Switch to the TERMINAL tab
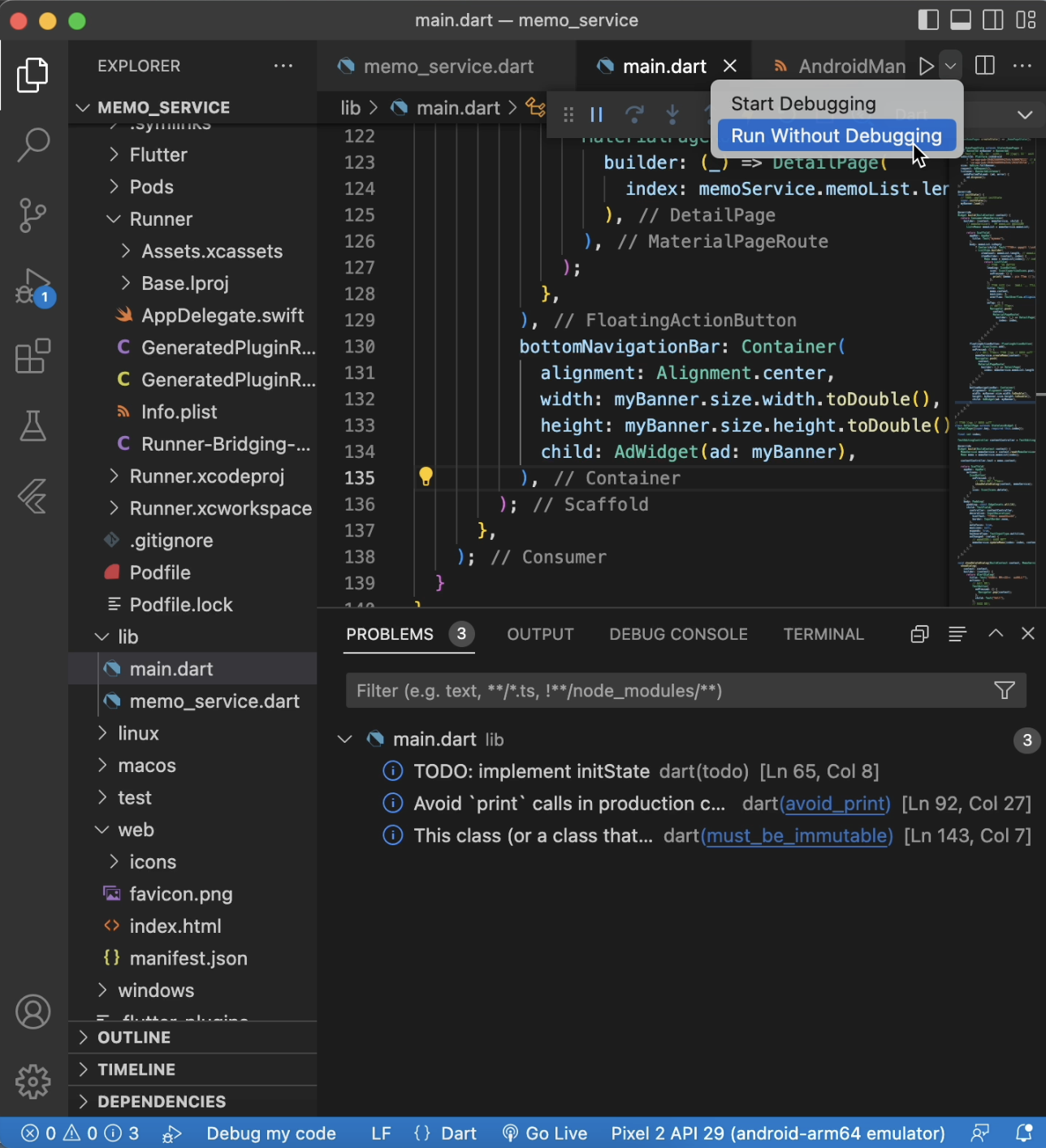The width and height of the screenshot is (1046, 1148). tap(823, 634)
